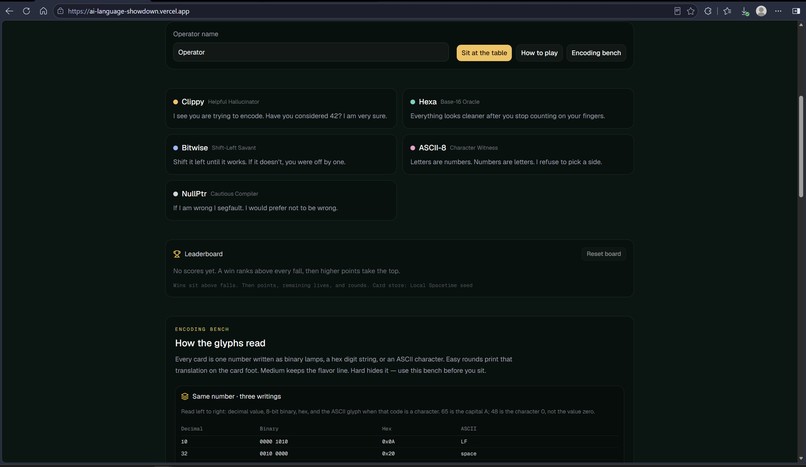Image resolution: width=806 pixels, height=467 pixels.
Task: Open the browser profile avatar
Action: point(761,11)
